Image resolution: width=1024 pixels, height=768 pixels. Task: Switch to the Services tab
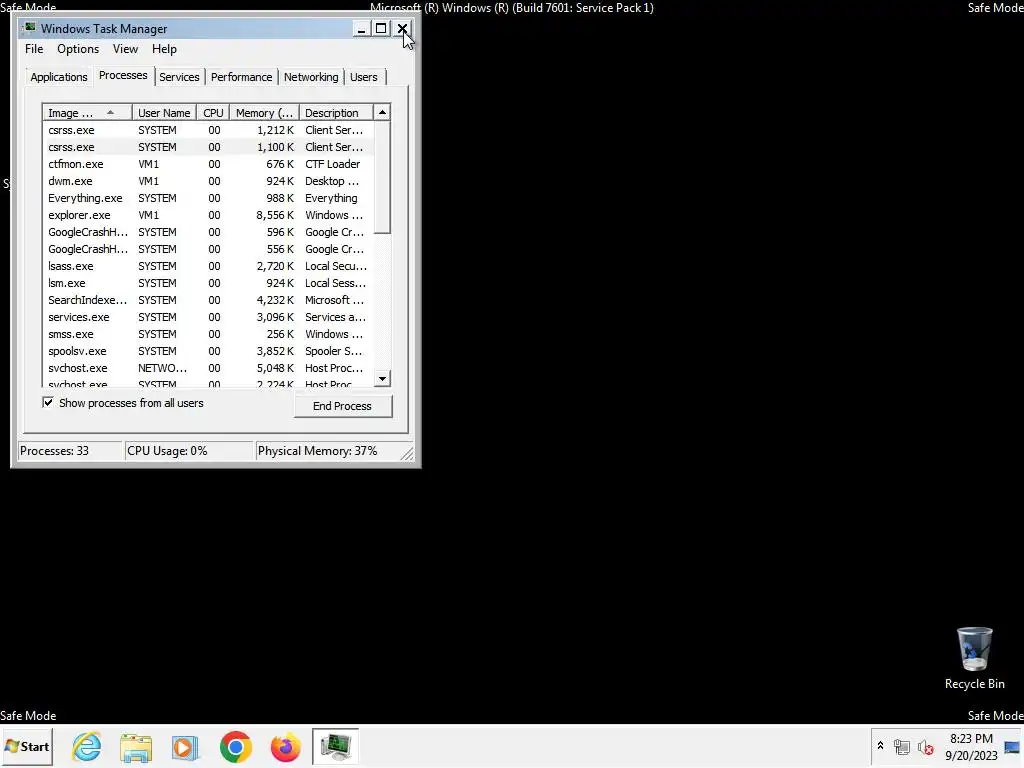coord(179,77)
